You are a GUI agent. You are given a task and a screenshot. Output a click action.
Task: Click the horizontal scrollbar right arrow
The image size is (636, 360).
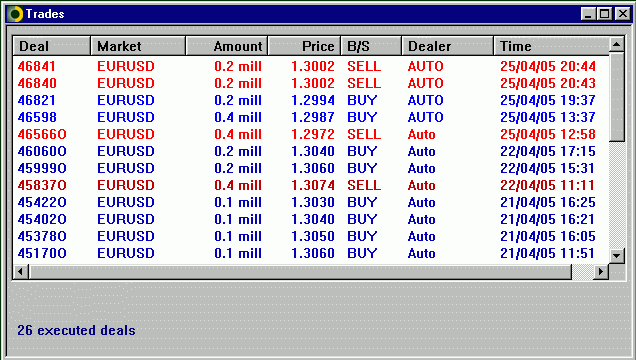pyautogui.click(x=601, y=271)
